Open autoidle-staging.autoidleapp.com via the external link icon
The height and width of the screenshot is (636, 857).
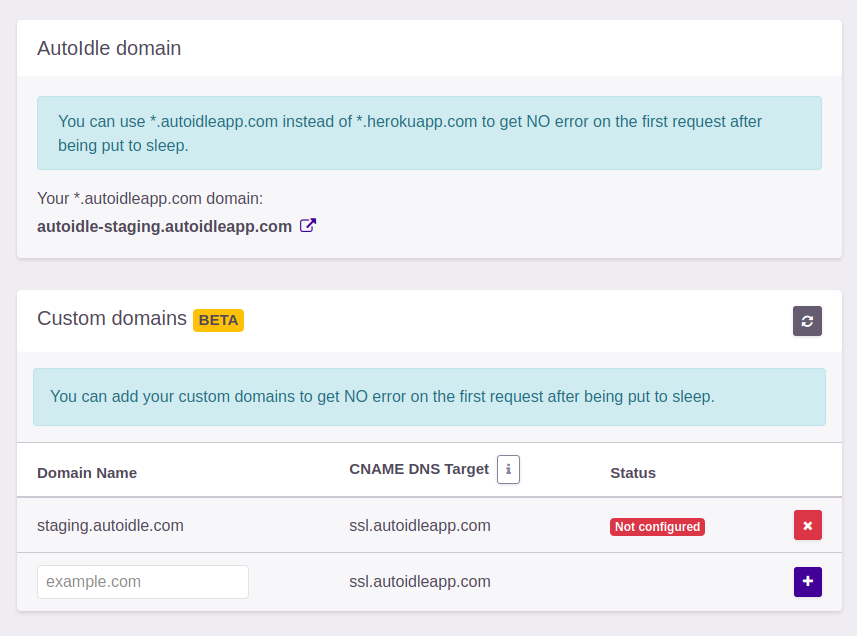[x=307, y=225]
